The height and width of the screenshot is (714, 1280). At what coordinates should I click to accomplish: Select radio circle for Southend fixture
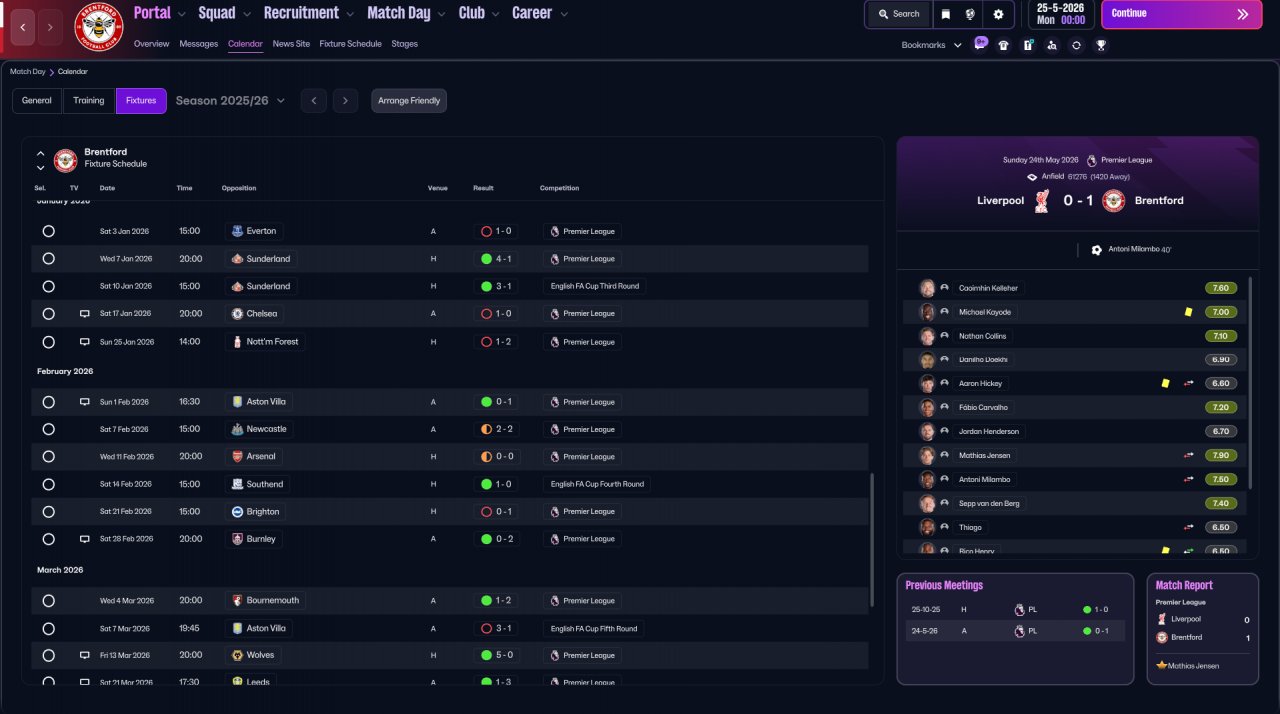pyautogui.click(x=48, y=484)
